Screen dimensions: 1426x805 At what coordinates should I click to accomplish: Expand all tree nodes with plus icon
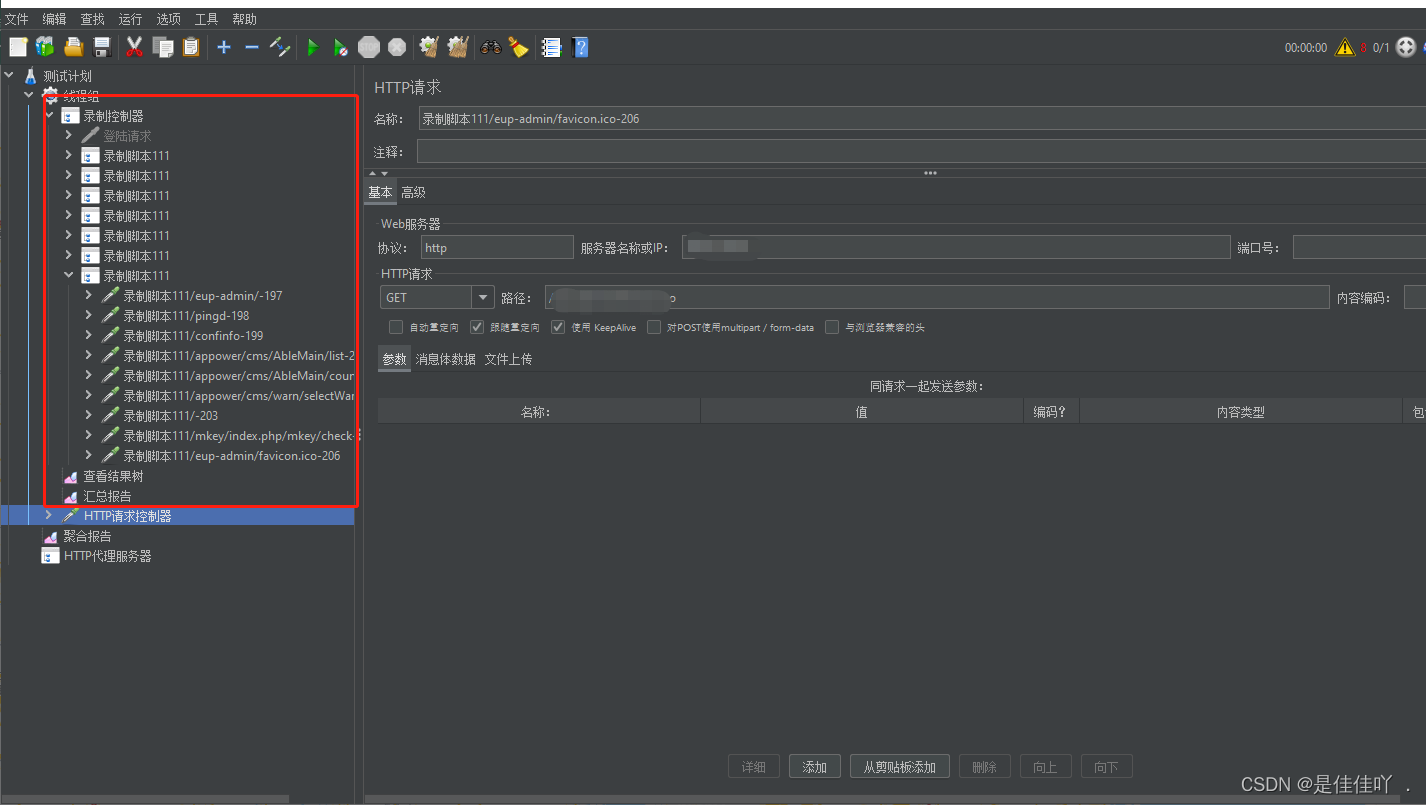tap(224, 47)
